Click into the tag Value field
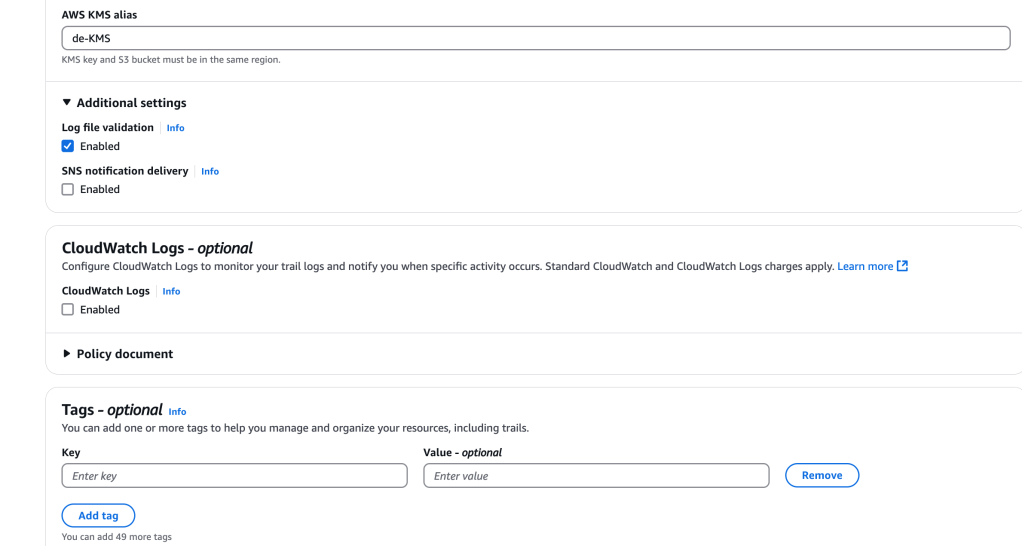 coord(596,476)
